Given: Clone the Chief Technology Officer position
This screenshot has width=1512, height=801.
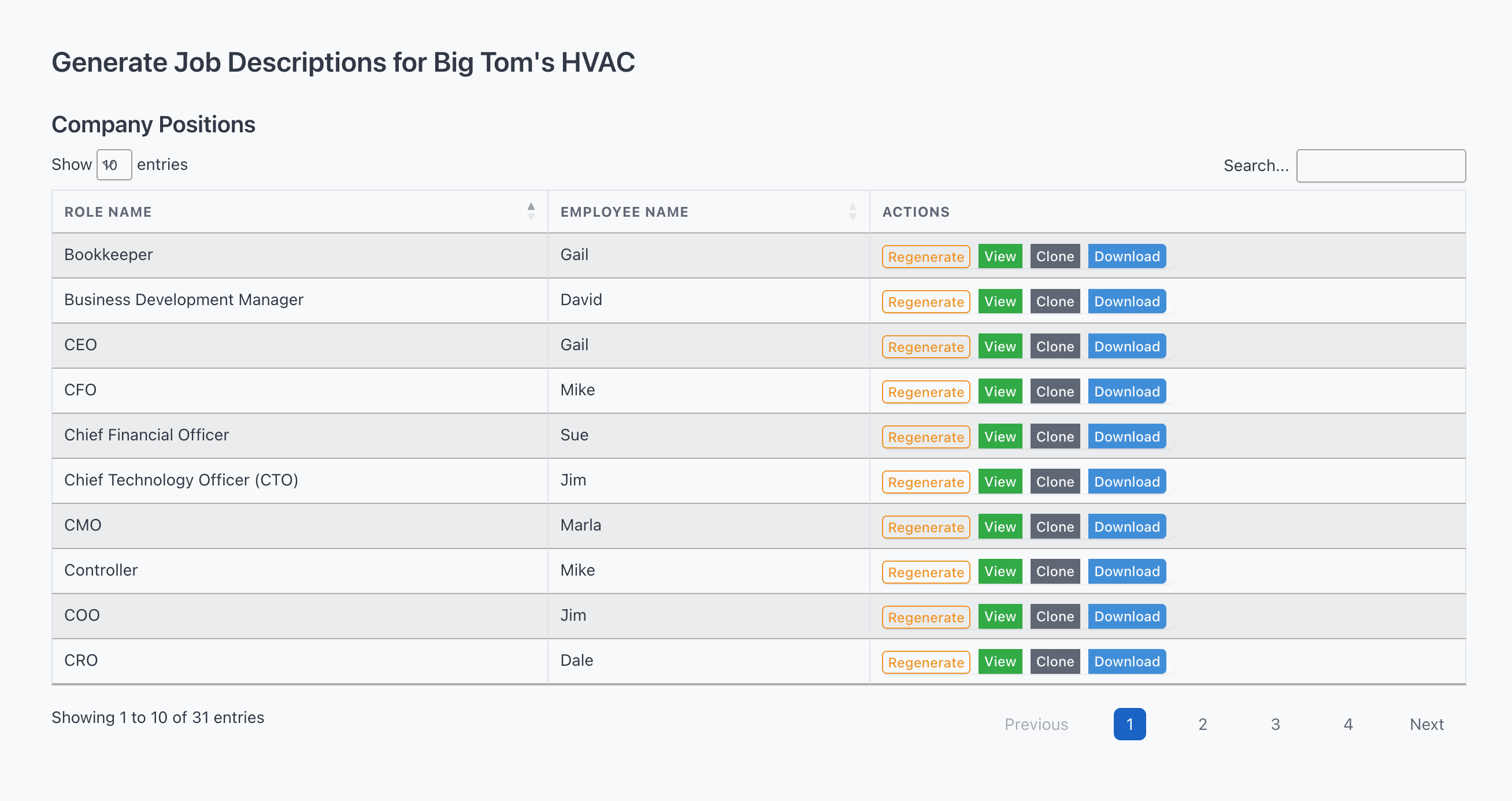Looking at the screenshot, I should [1055, 482].
